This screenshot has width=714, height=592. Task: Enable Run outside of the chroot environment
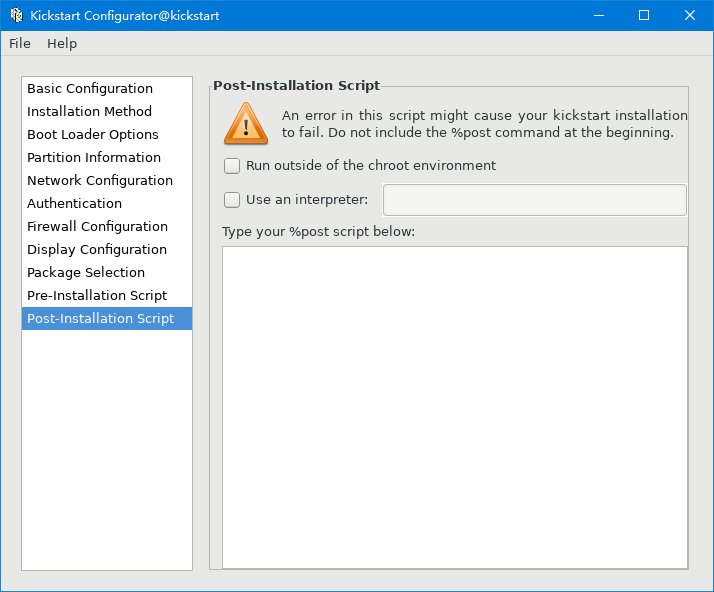(232, 166)
